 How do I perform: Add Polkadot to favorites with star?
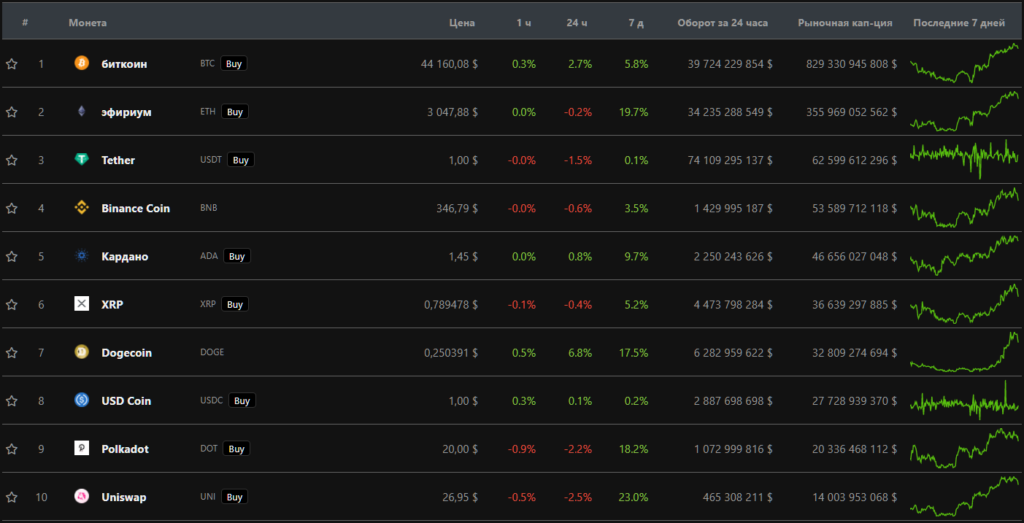[x=12, y=449]
